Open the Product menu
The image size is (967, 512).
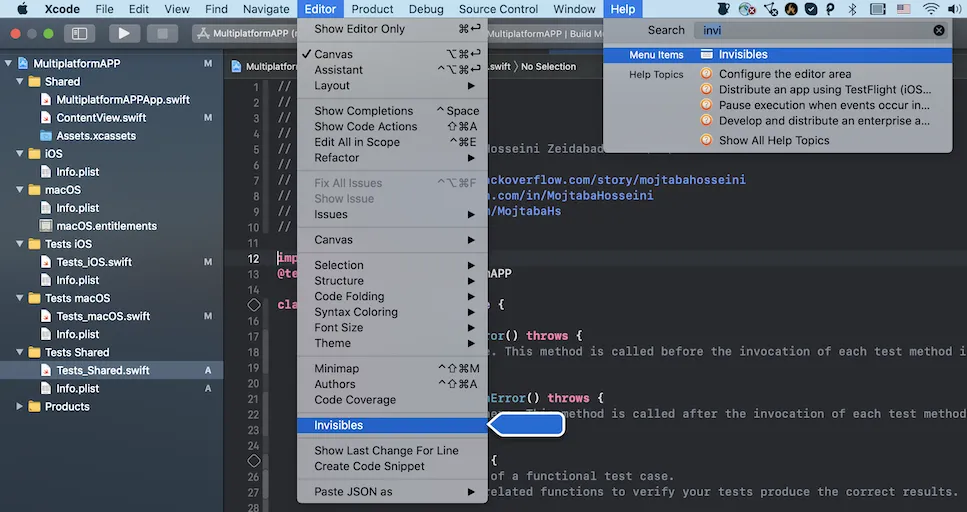click(372, 9)
